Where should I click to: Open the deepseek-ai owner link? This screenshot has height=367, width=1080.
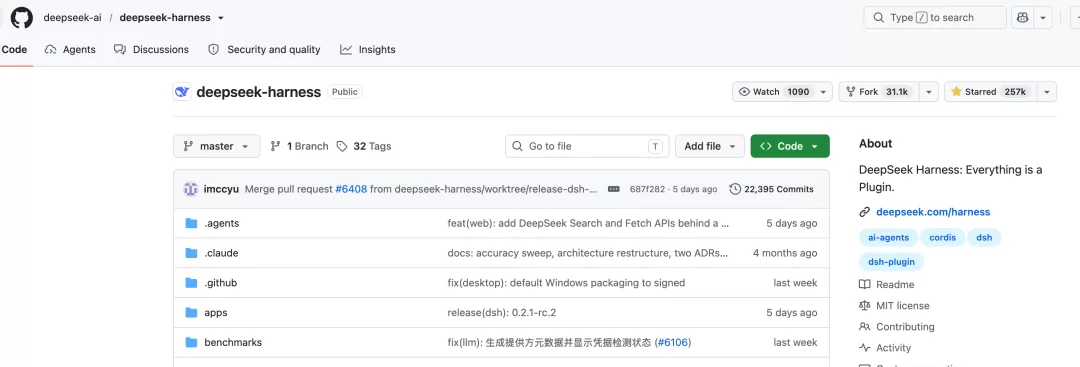click(72, 18)
